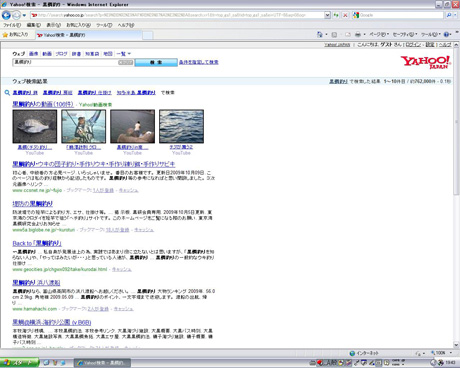The width and height of the screenshot is (460, 368).
Task: Switch to the 画像 search category
Action: coord(34,54)
